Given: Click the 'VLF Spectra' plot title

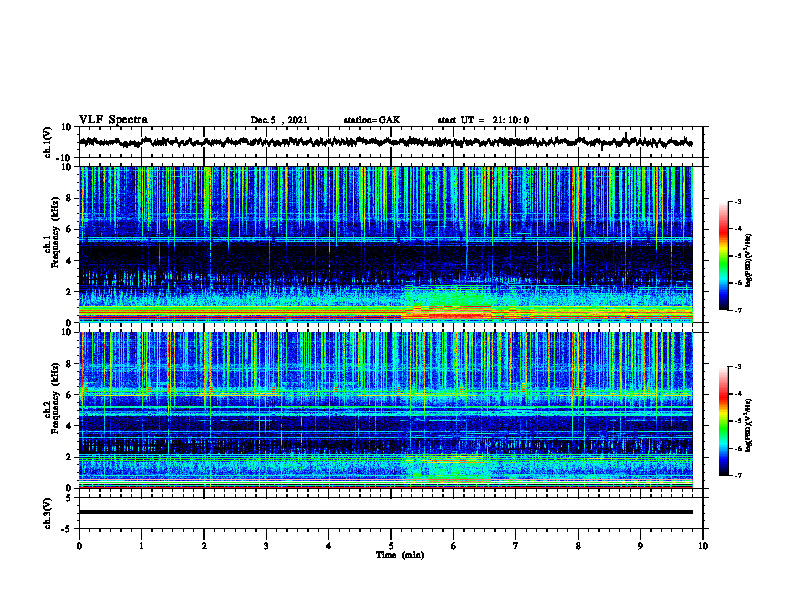Looking at the screenshot, I should pos(113,120).
